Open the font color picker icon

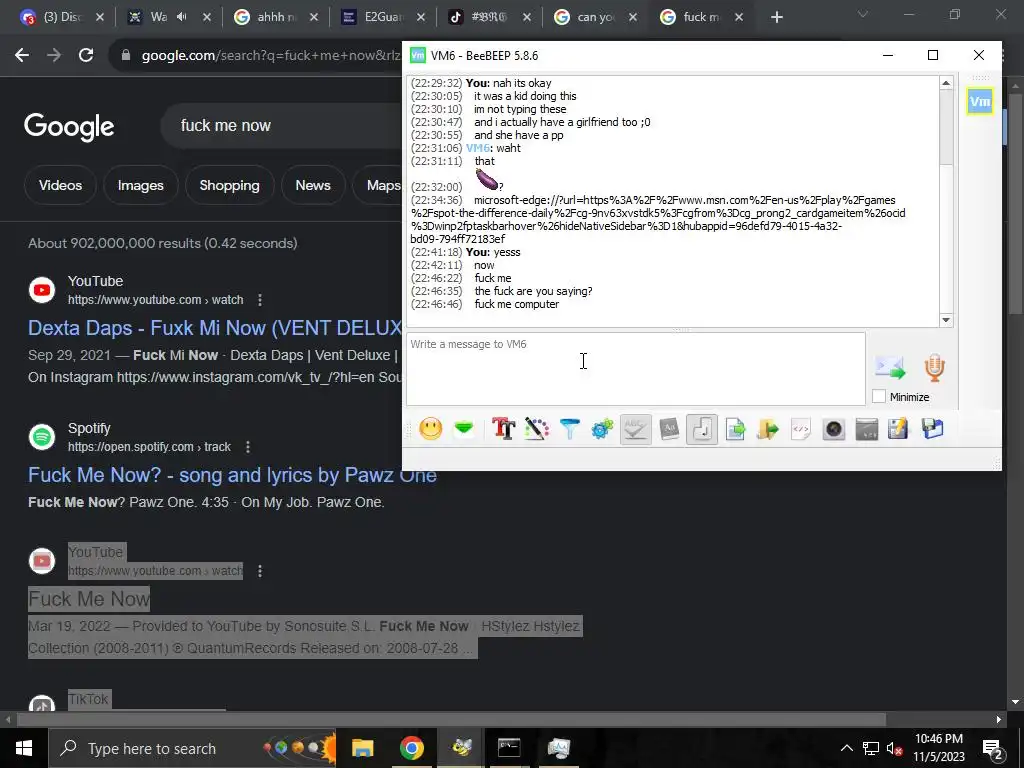537,429
